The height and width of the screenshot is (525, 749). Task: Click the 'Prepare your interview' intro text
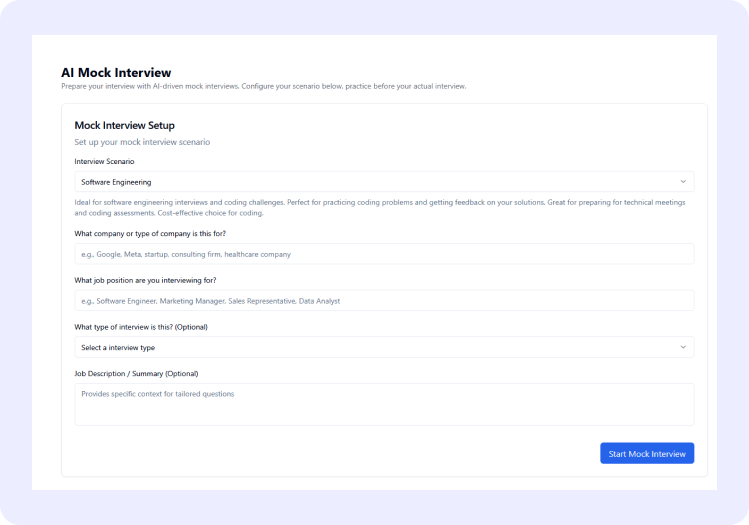tap(263, 87)
